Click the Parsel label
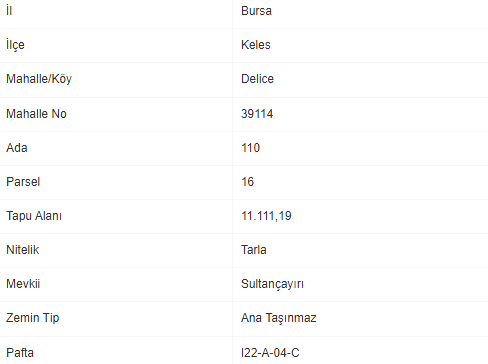The image size is (488, 364). coord(23,182)
